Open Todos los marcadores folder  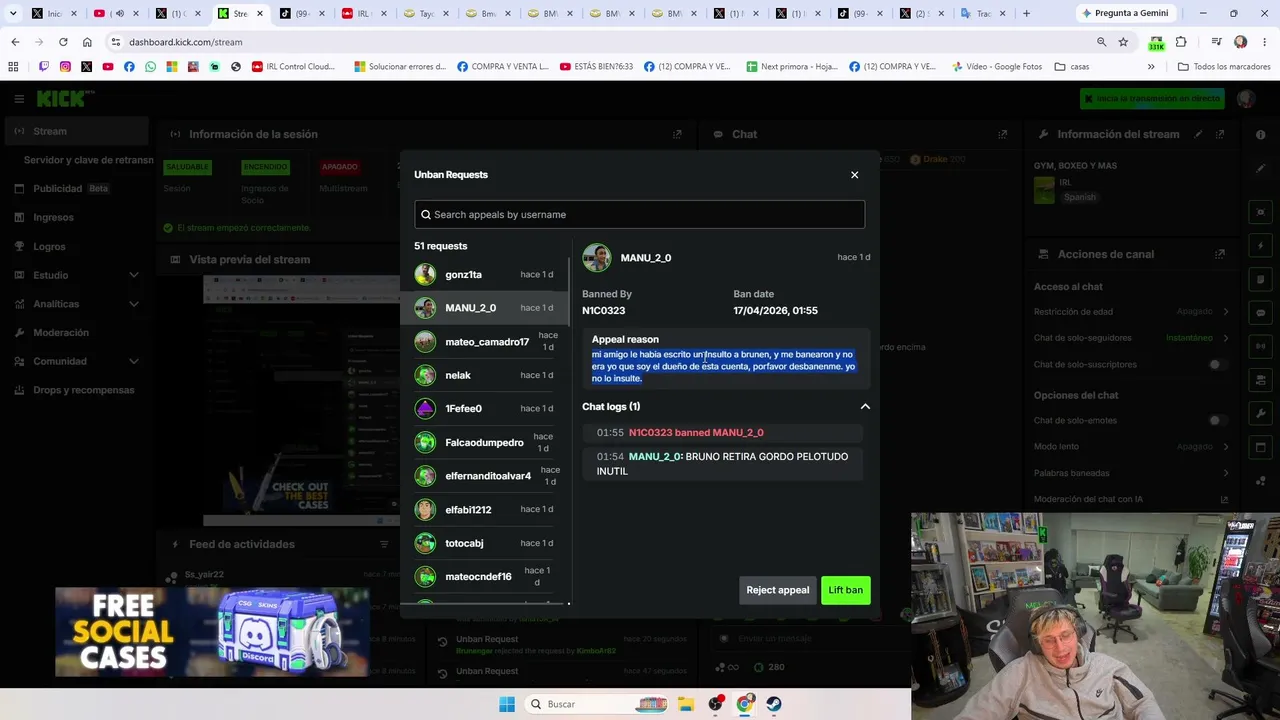click(1224, 67)
